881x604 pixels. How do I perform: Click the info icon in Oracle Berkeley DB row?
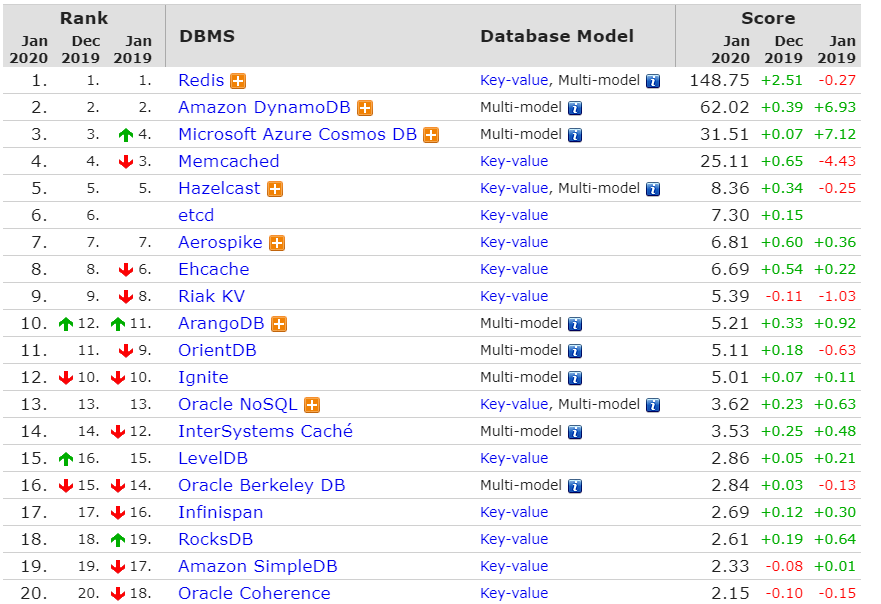coord(575,486)
